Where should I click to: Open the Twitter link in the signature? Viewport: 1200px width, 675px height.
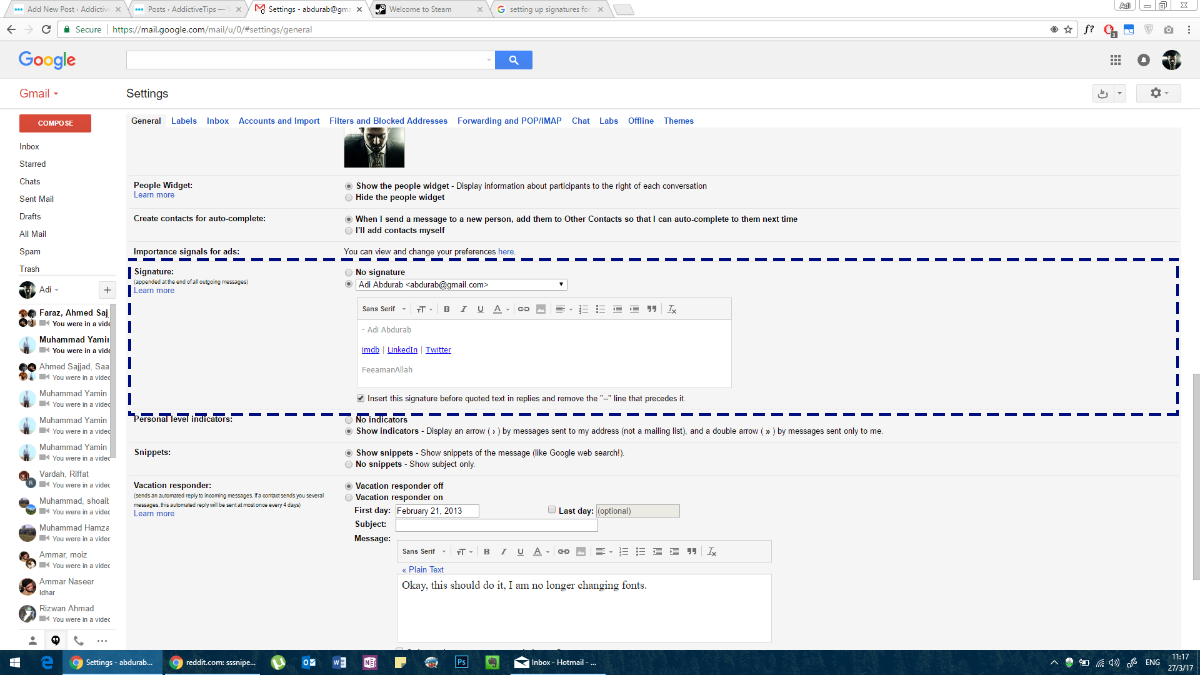438,349
